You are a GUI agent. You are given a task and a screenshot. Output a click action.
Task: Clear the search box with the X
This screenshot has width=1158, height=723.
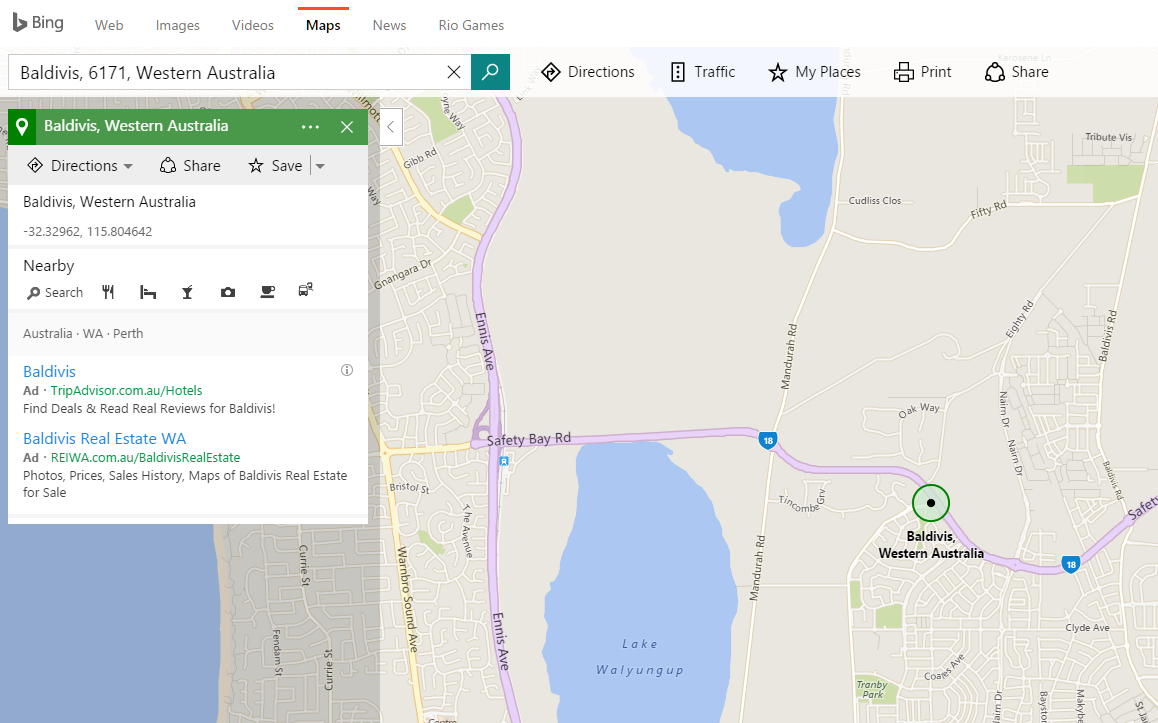(454, 72)
